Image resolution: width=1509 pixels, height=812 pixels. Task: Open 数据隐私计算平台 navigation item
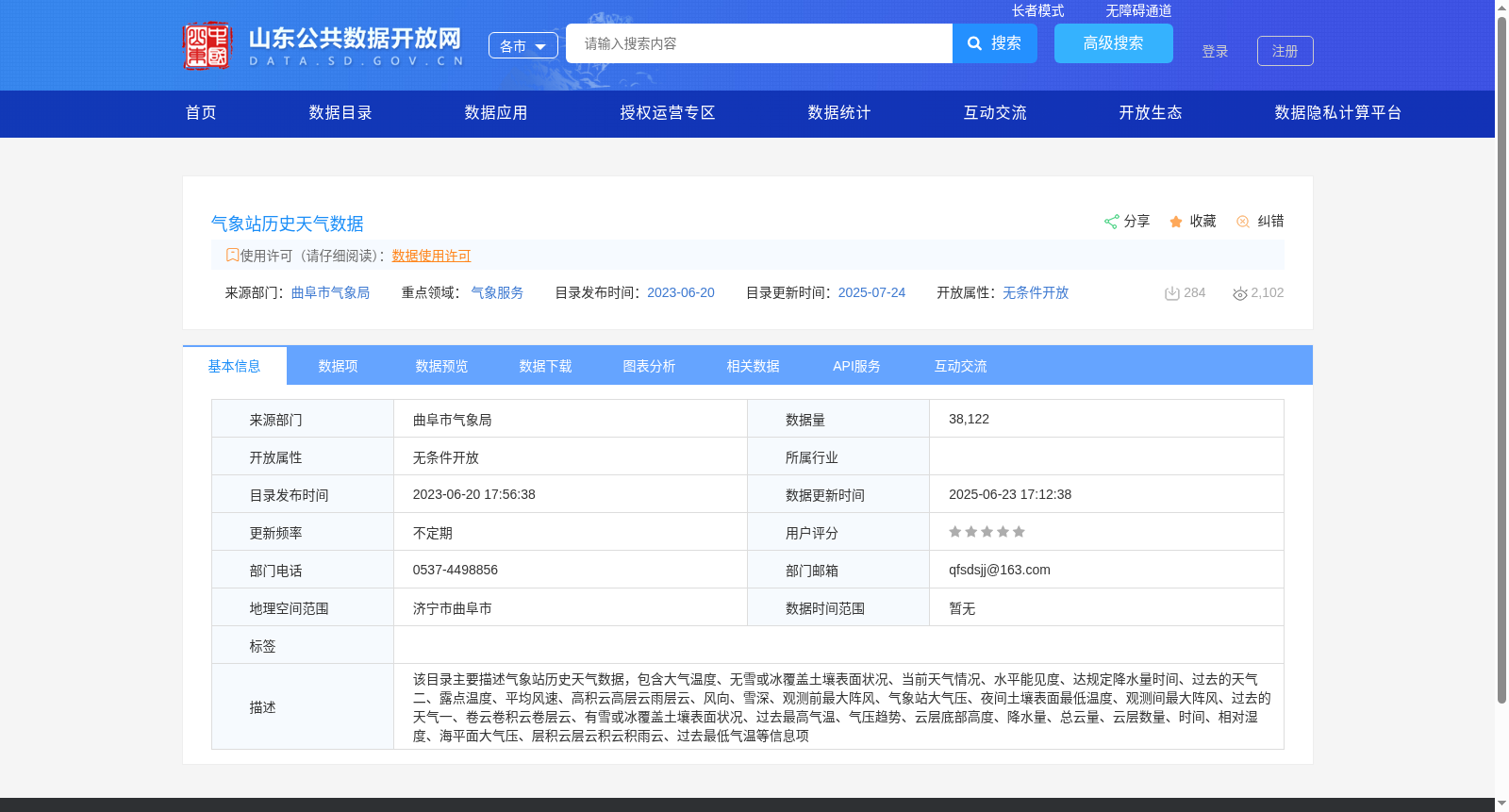click(1338, 113)
